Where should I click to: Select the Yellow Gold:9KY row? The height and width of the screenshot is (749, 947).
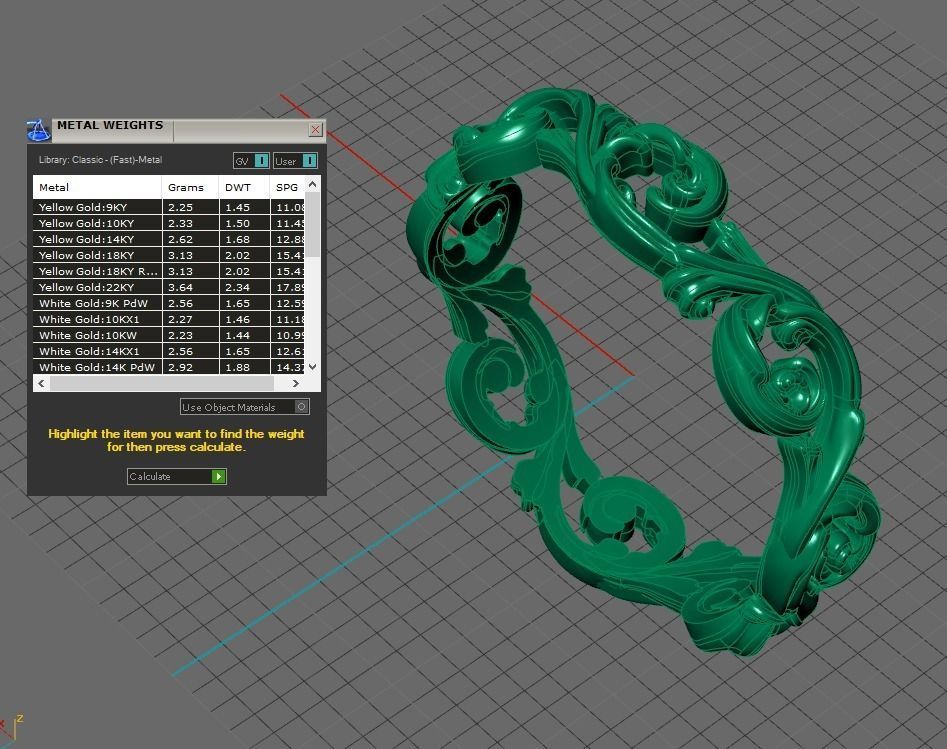point(169,207)
